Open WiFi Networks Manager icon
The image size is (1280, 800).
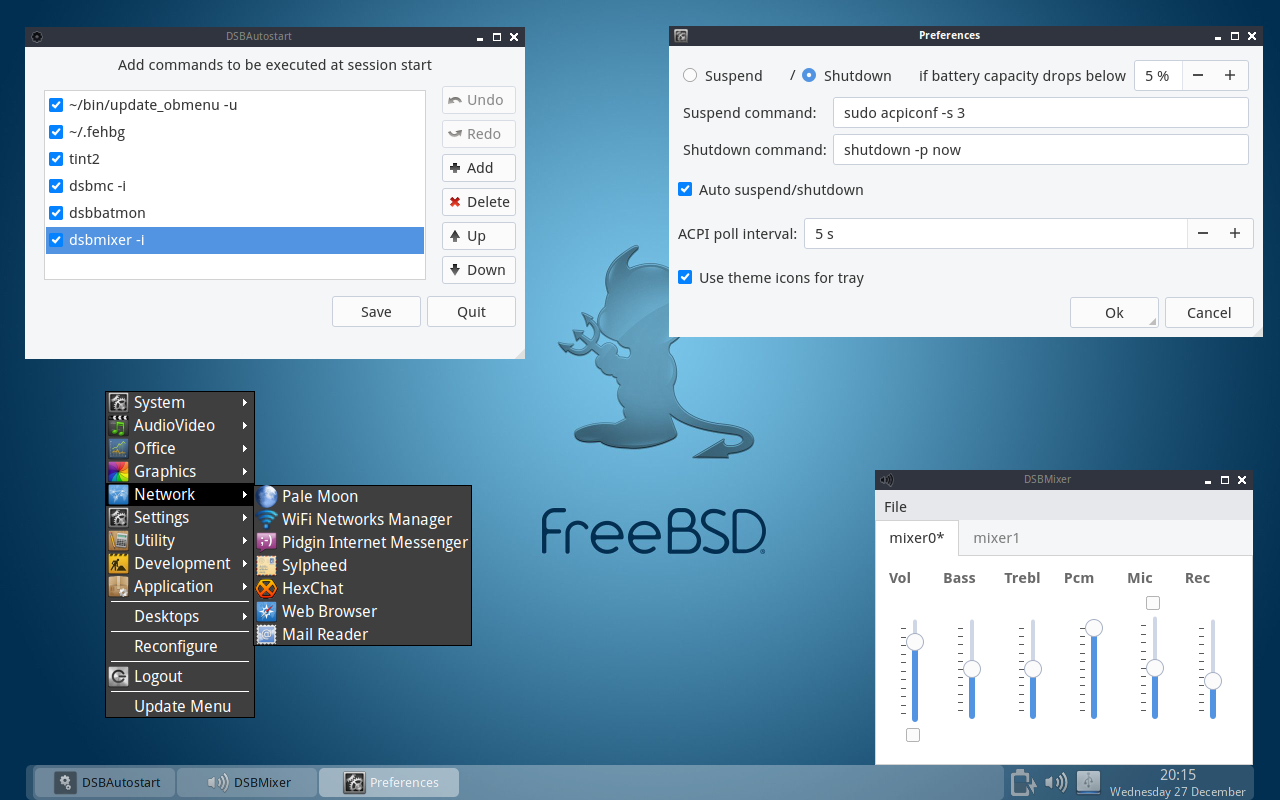[x=267, y=520]
